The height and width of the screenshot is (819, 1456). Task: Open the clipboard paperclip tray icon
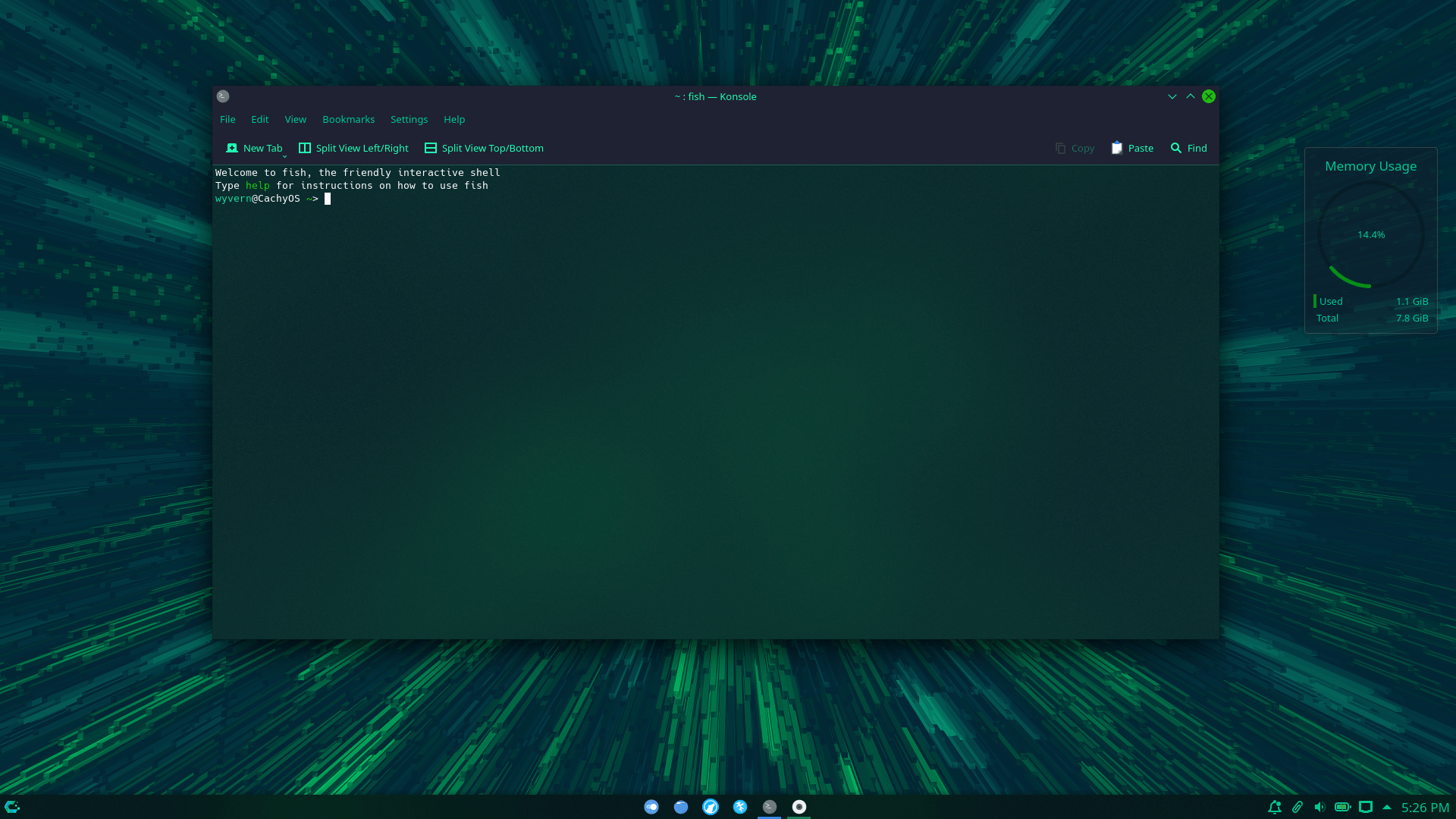click(1298, 807)
